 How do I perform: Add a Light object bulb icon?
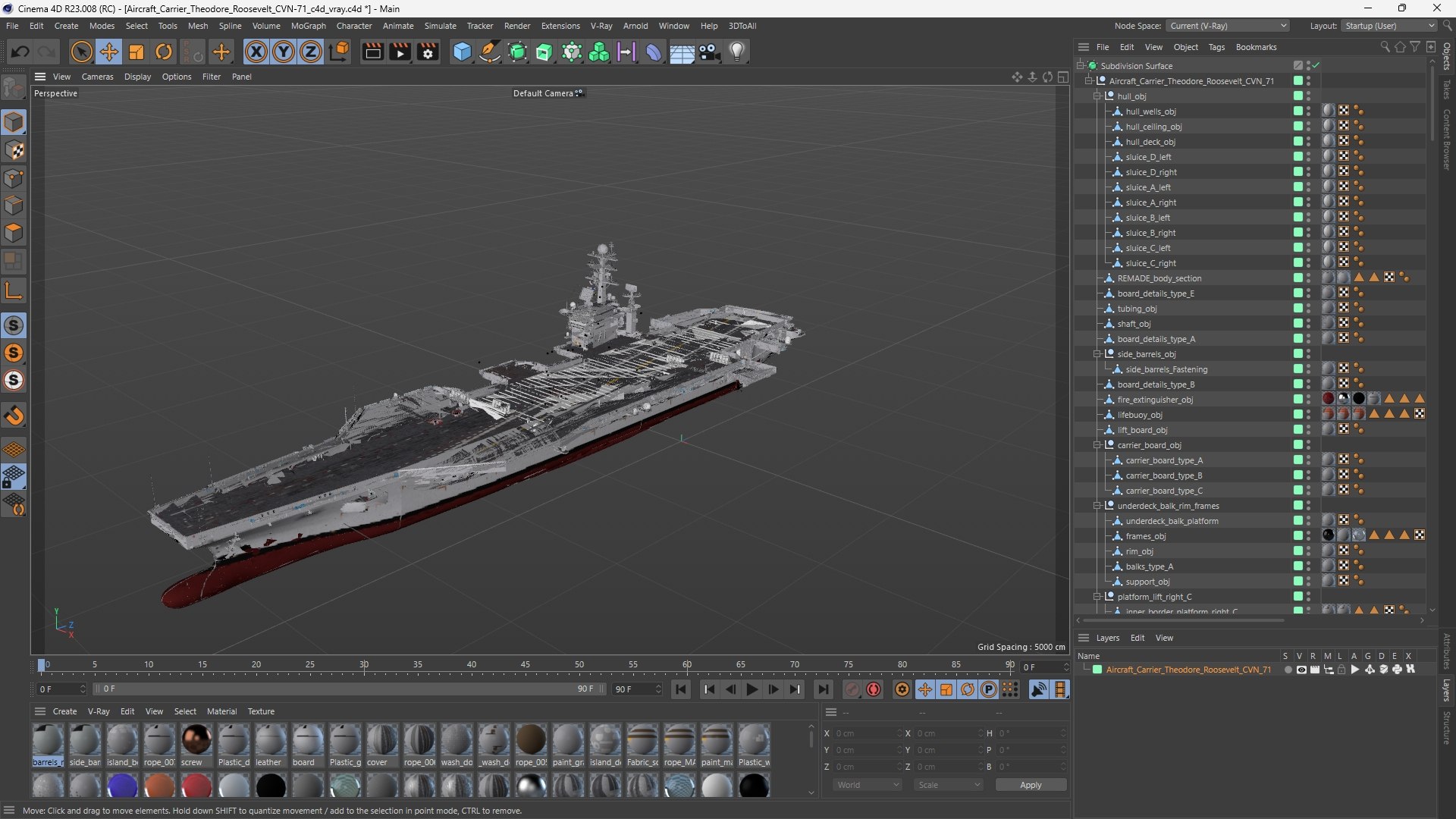pos(737,52)
